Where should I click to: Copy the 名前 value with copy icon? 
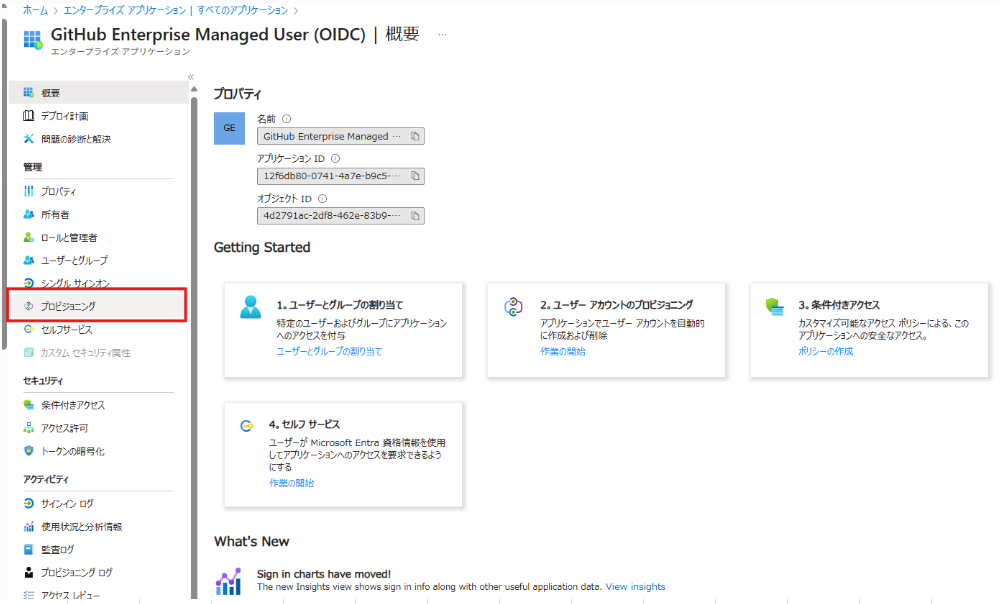coord(415,136)
